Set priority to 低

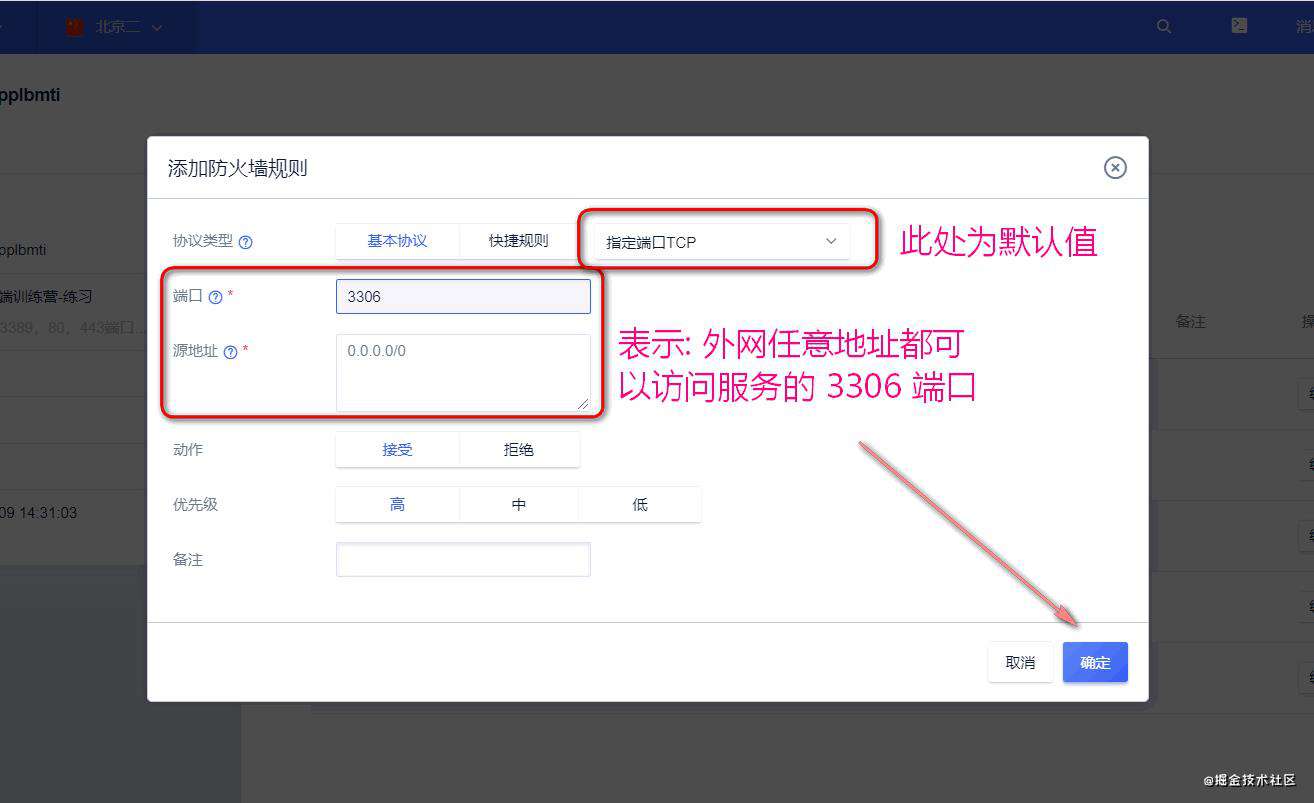[640, 504]
